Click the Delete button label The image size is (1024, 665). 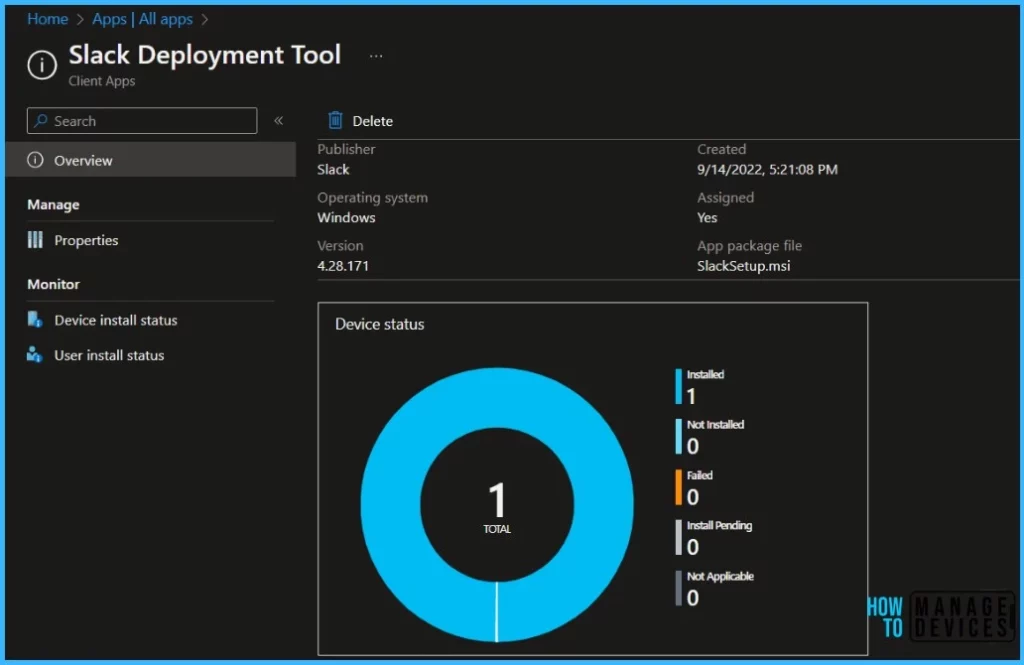pyautogui.click(x=373, y=121)
